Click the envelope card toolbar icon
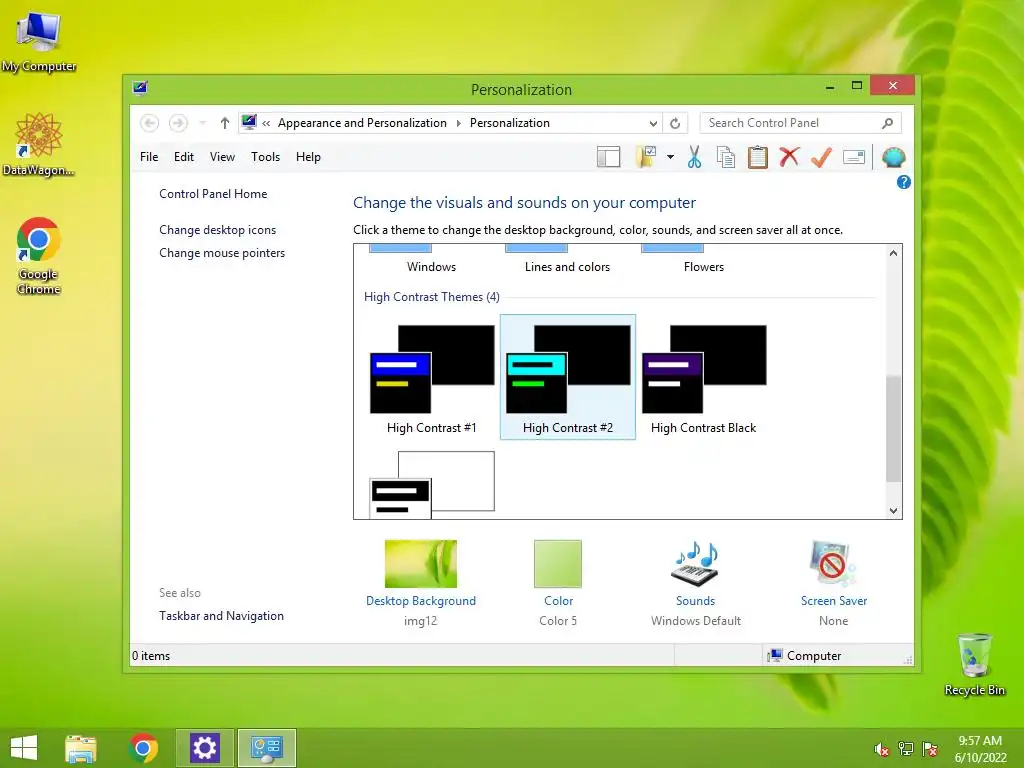This screenshot has width=1024, height=768. point(854,157)
